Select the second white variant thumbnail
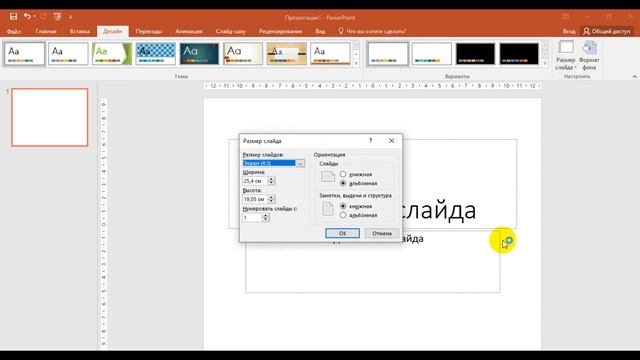The width and height of the screenshot is (640, 360). [431, 53]
